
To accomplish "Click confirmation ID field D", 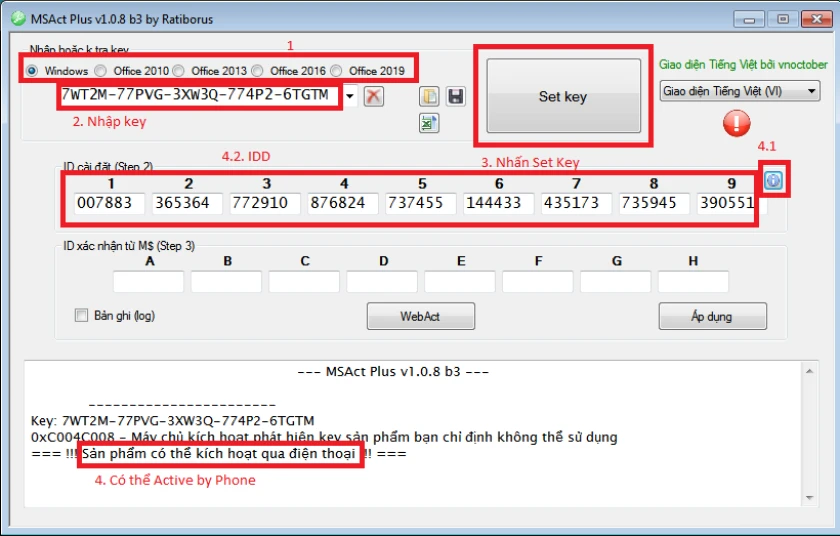I will 382,282.
